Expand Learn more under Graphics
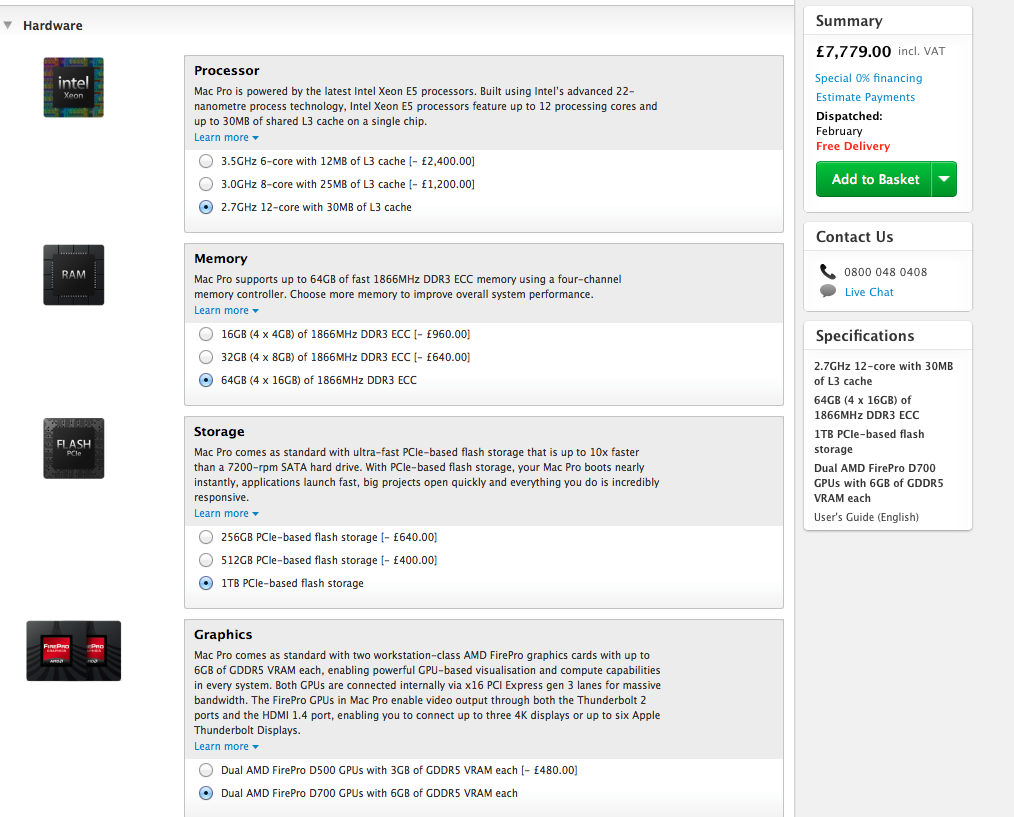 tap(226, 746)
